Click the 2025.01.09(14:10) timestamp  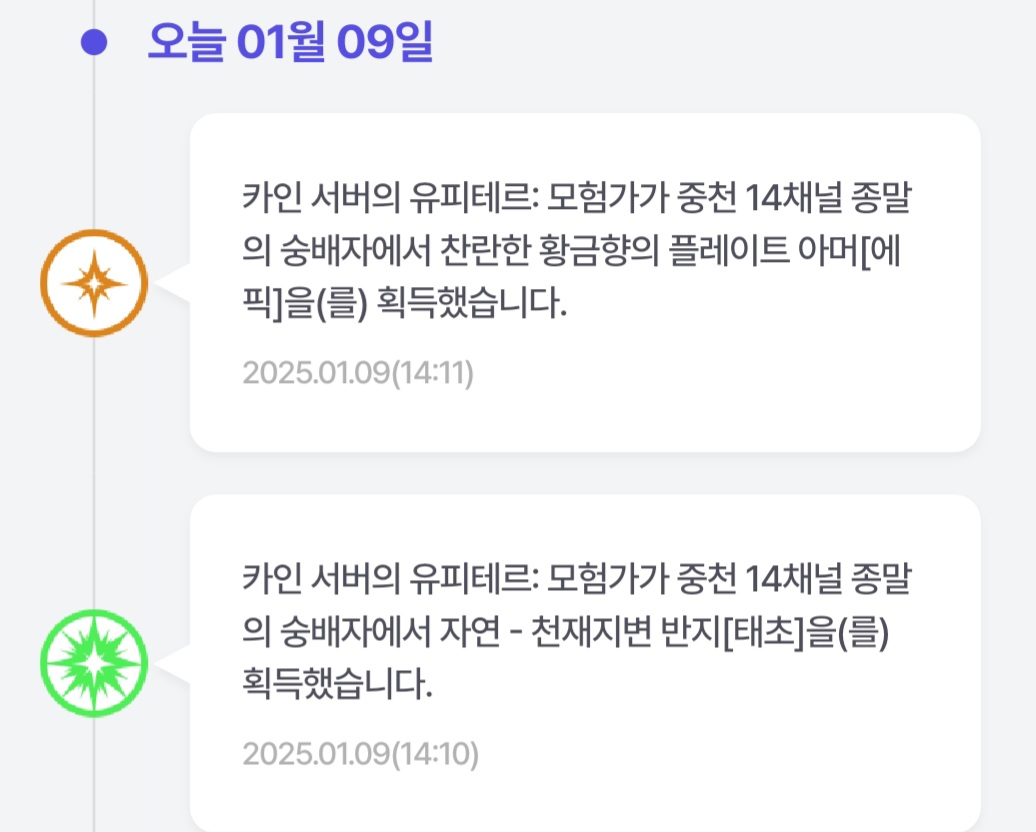tap(360, 753)
